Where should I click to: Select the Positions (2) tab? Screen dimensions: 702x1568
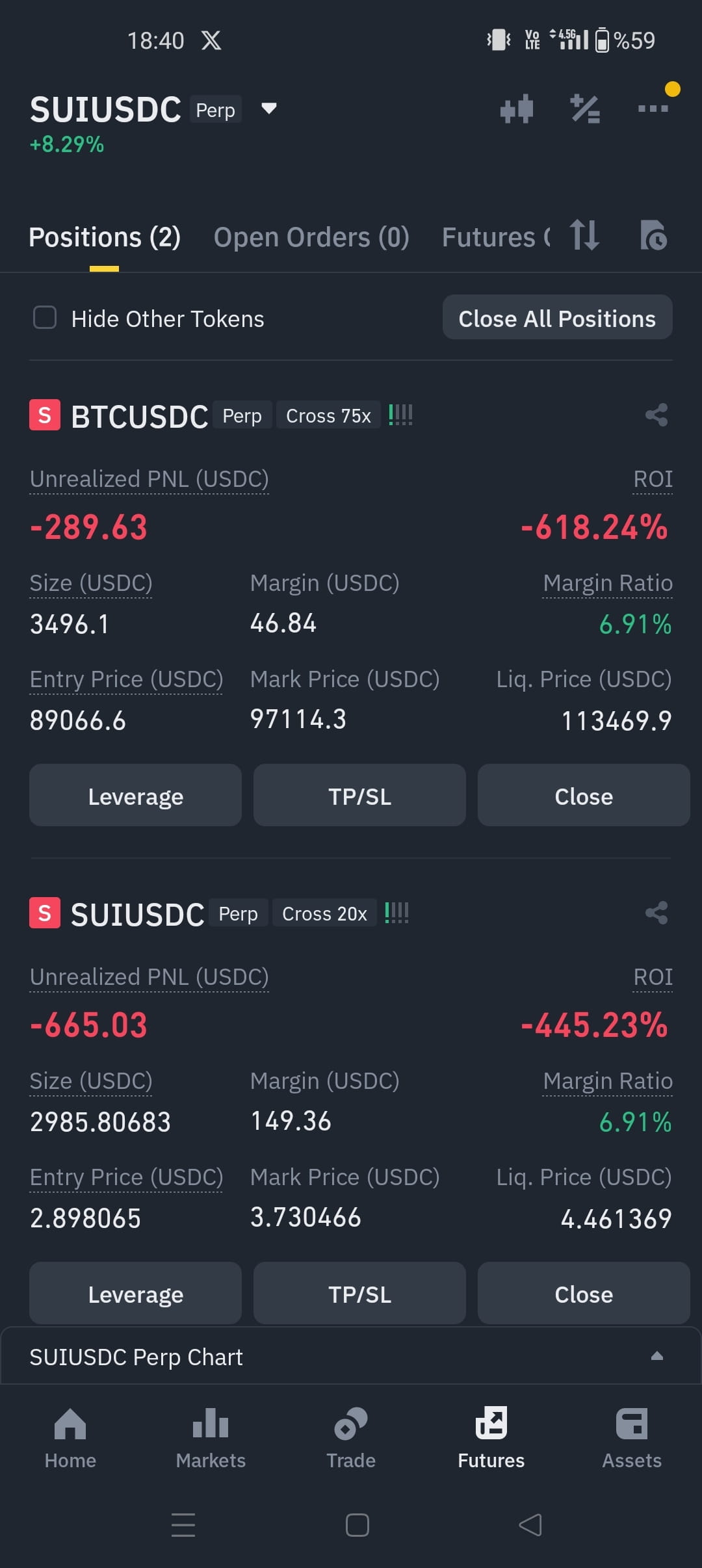point(105,237)
